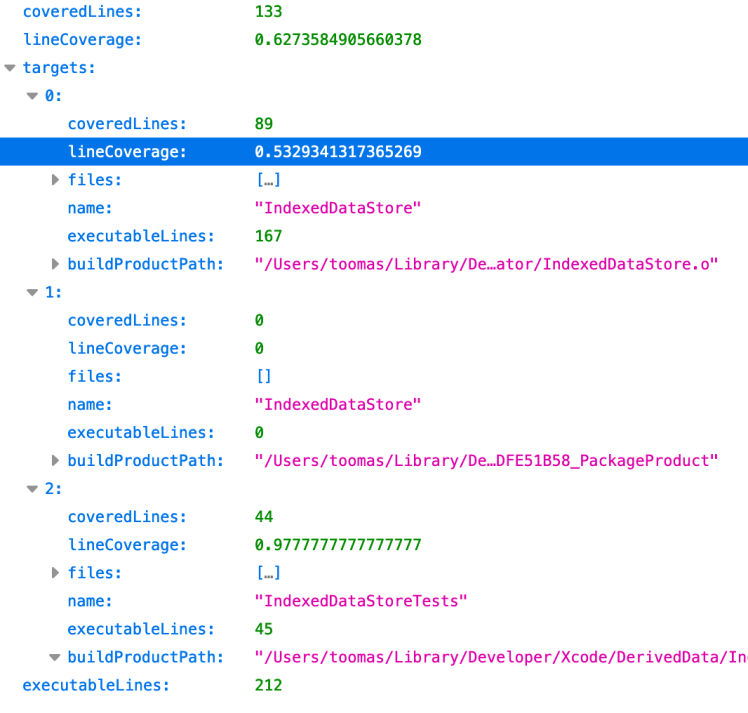Select top coveredLines value 133
The image size is (748, 713).
click(x=269, y=11)
